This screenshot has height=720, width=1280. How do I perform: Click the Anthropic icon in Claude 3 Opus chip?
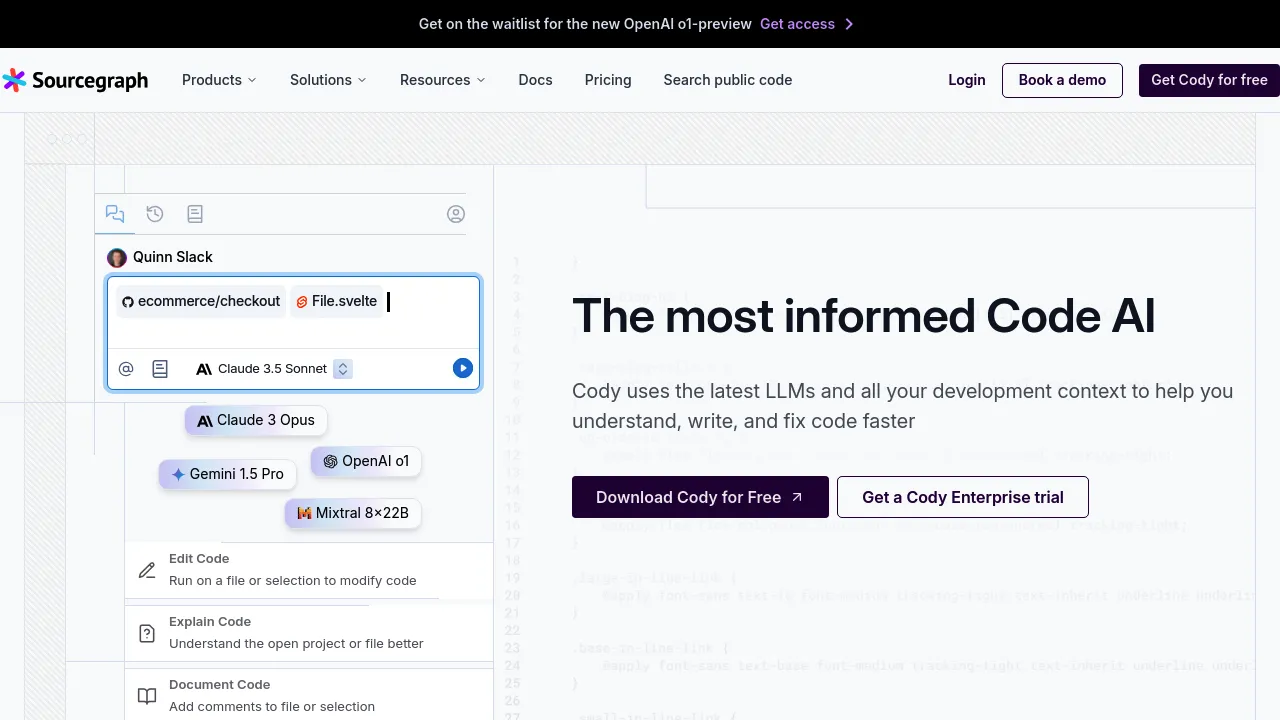205,421
